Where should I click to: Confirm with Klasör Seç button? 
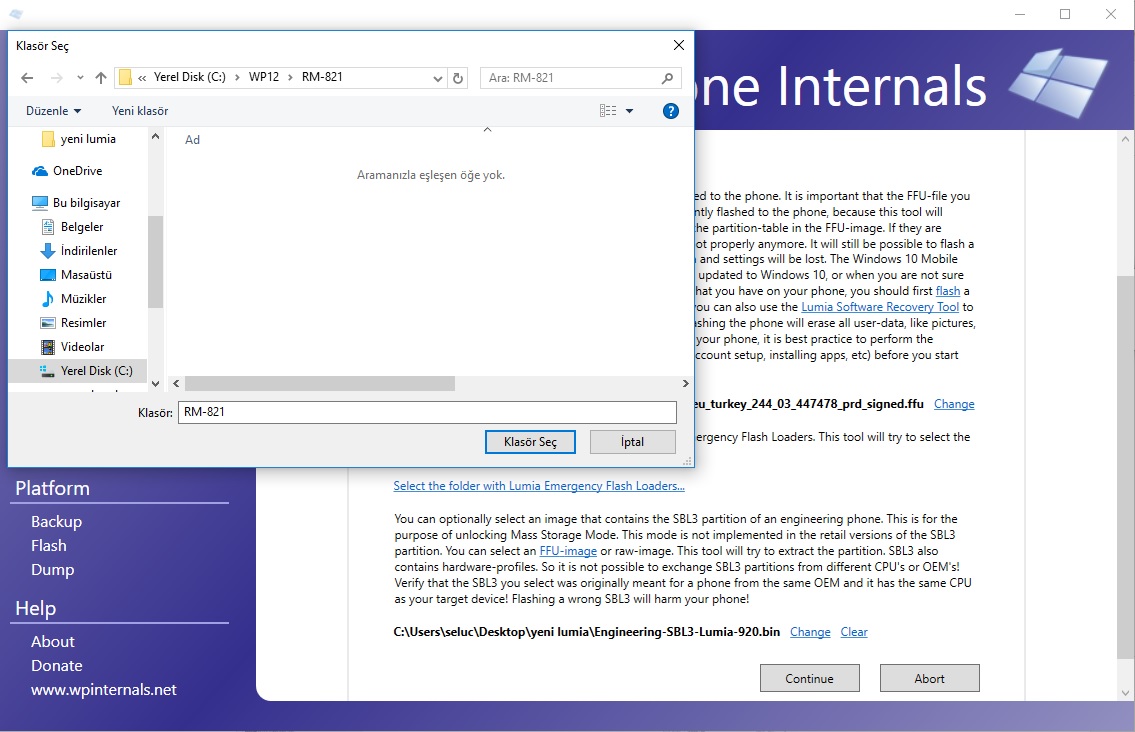(530, 442)
